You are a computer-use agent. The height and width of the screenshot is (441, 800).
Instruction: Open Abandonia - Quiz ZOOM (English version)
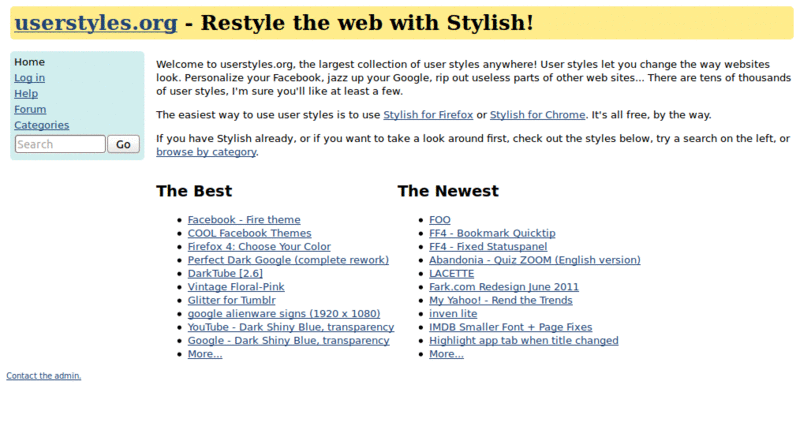(x=535, y=260)
